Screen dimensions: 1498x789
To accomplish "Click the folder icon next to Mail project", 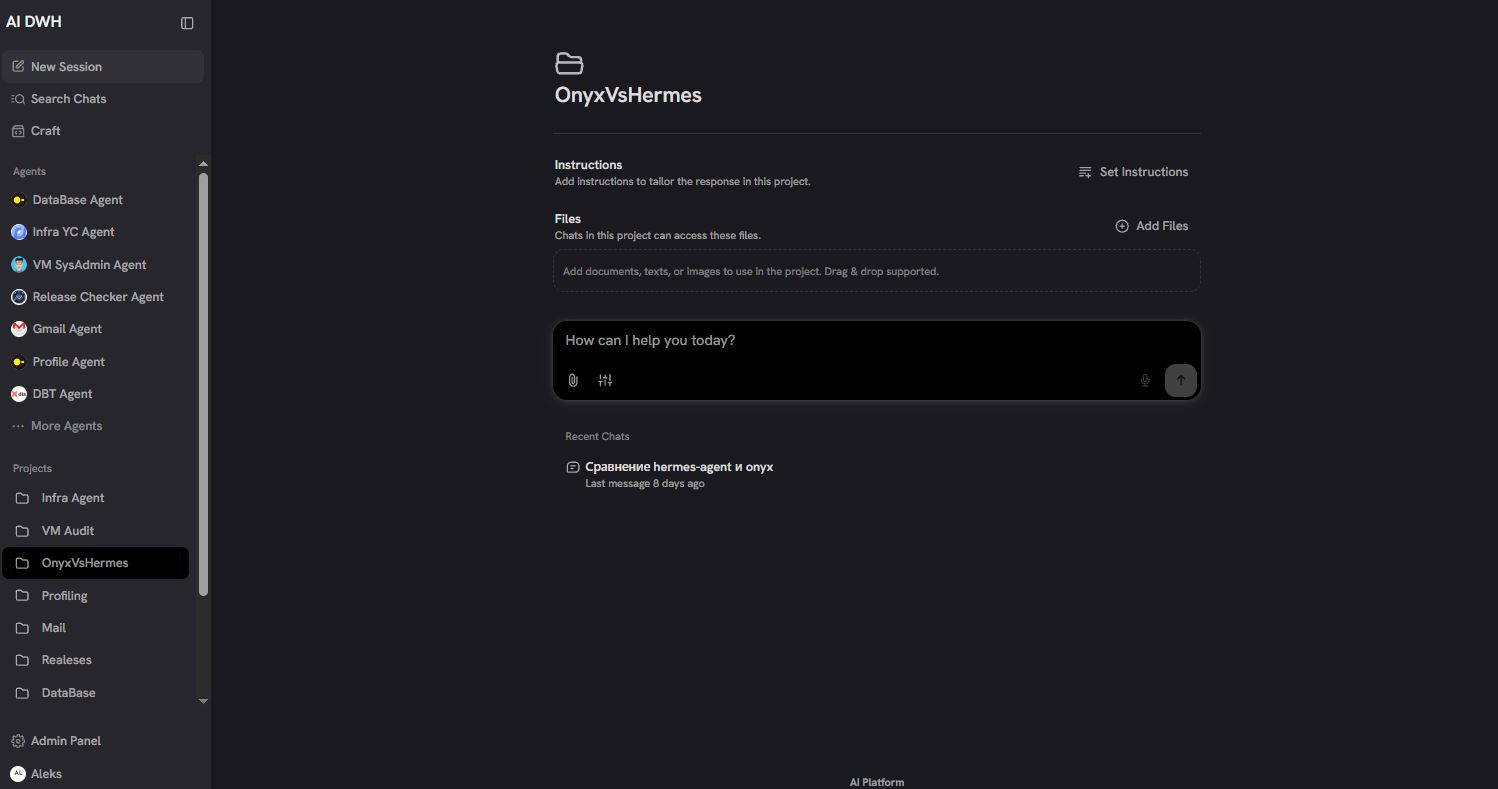I will tap(22, 628).
